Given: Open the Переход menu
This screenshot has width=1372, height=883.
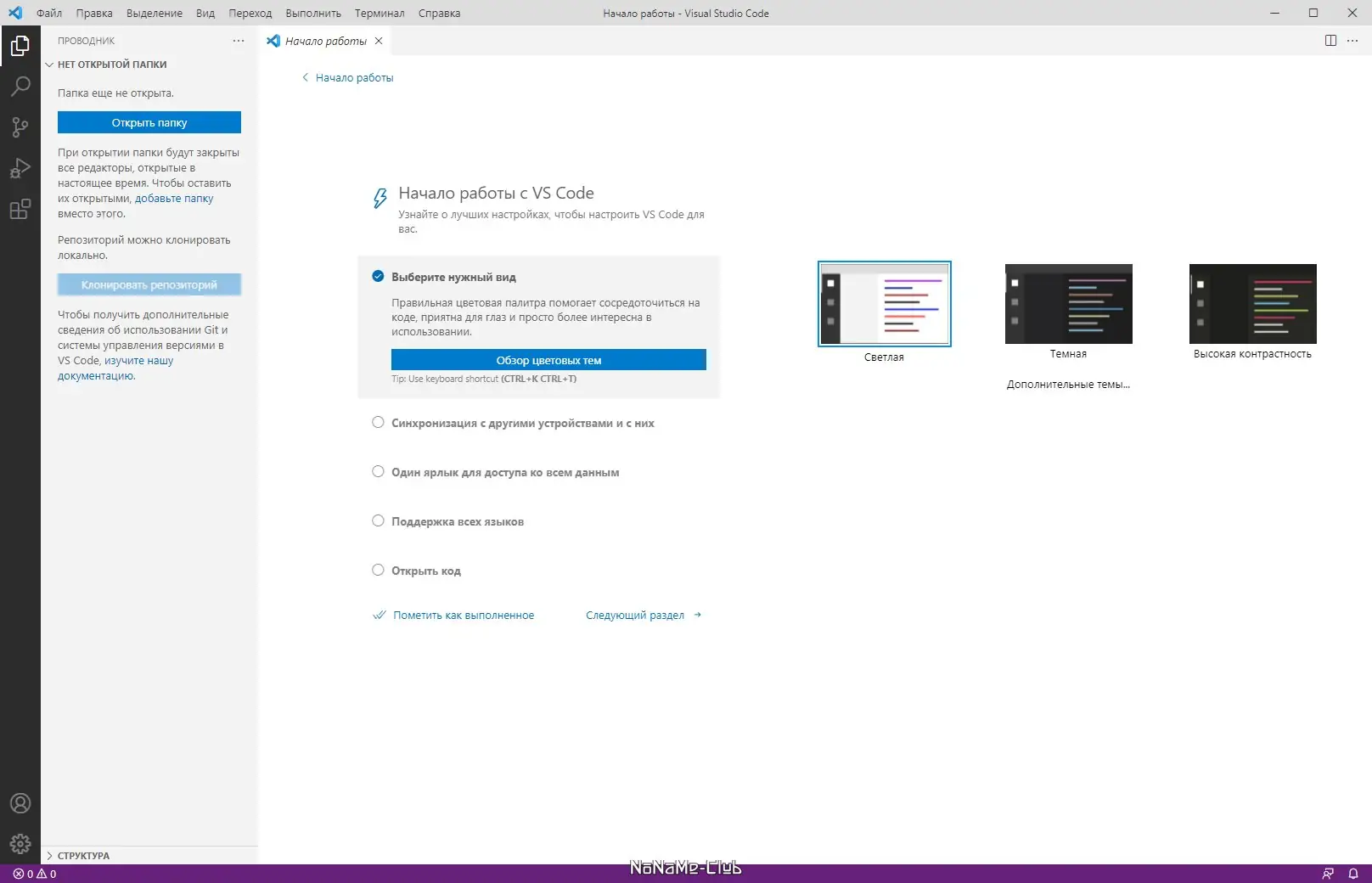Looking at the screenshot, I should point(250,13).
